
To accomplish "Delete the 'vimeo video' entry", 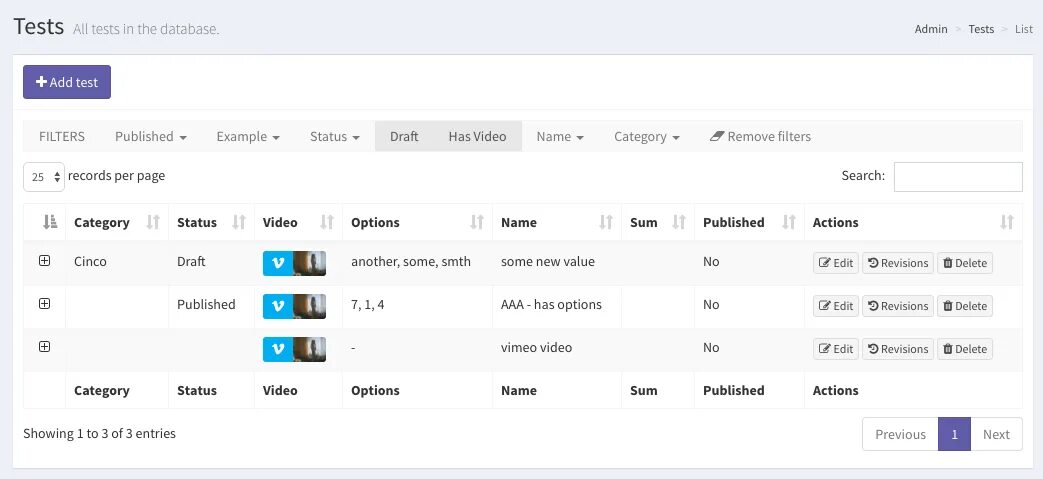I will point(965,349).
